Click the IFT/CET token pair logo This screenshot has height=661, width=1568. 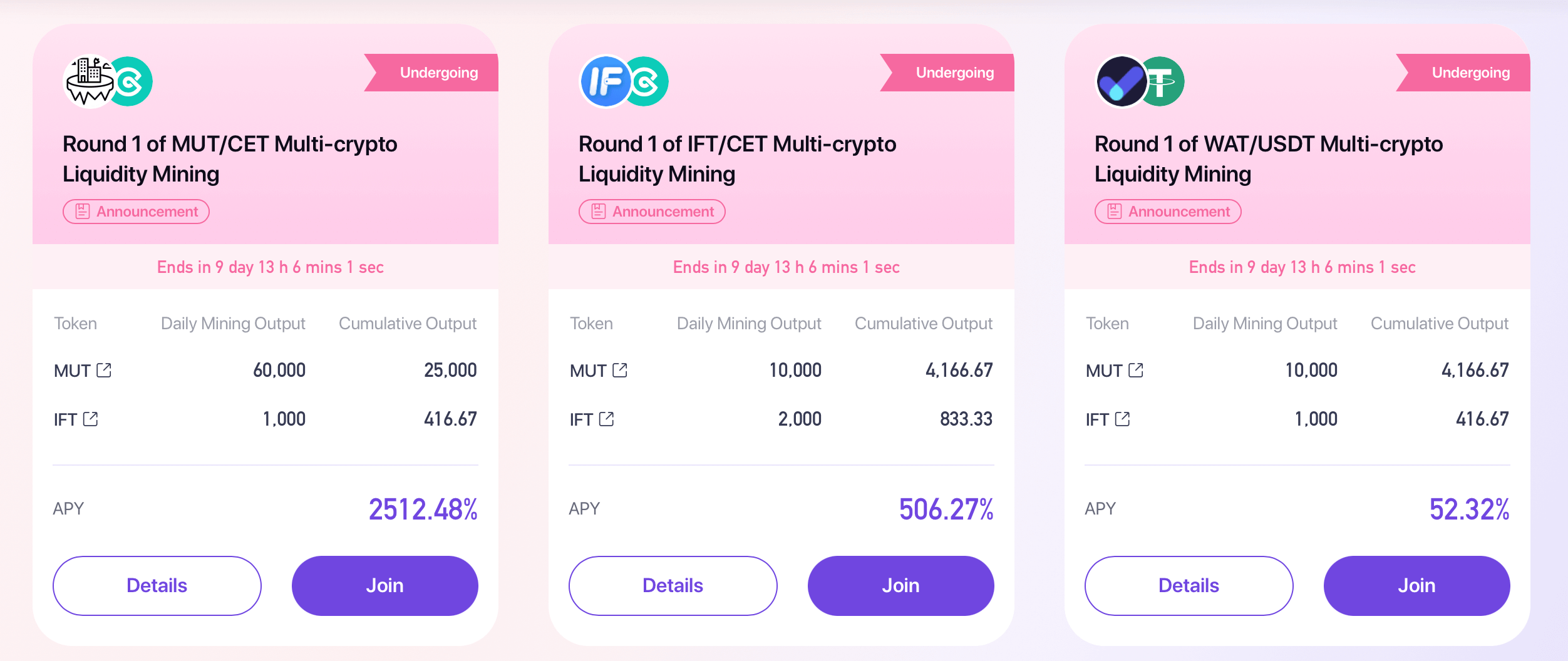(x=624, y=82)
